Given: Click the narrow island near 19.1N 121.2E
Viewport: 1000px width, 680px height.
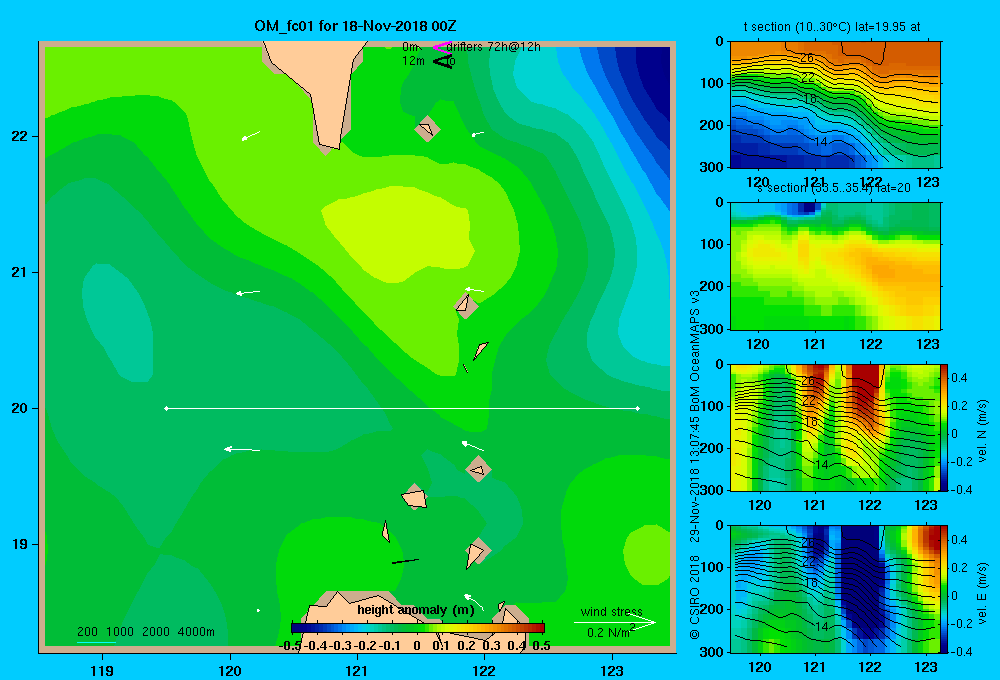Looking at the screenshot, I should pyautogui.click(x=386, y=531).
